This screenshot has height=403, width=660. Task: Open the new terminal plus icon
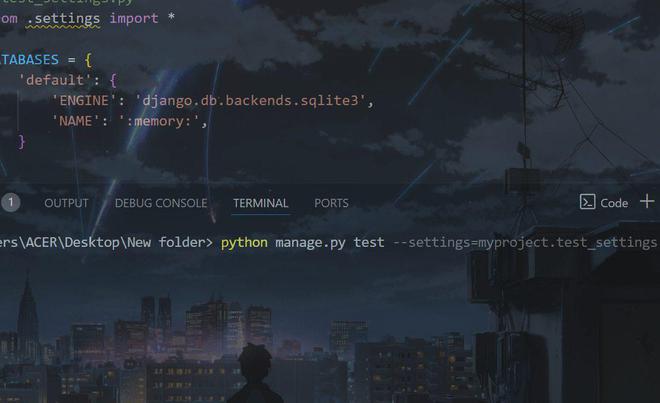pos(647,202)
